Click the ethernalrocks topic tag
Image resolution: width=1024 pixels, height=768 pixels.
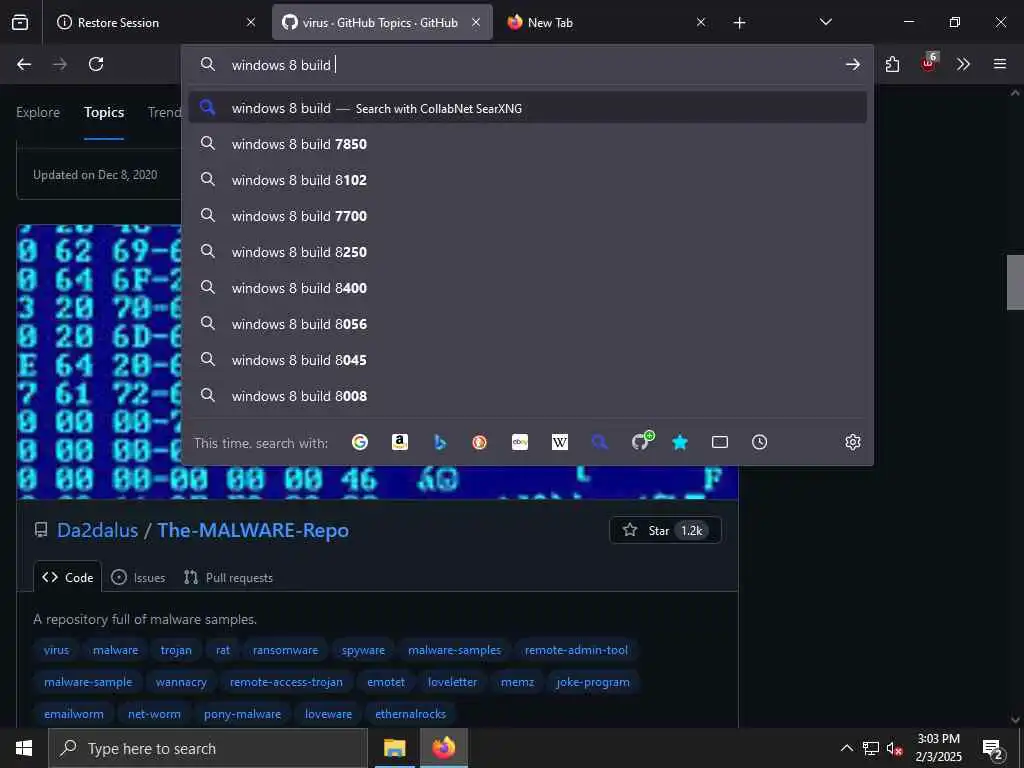[x=410, y=714]
